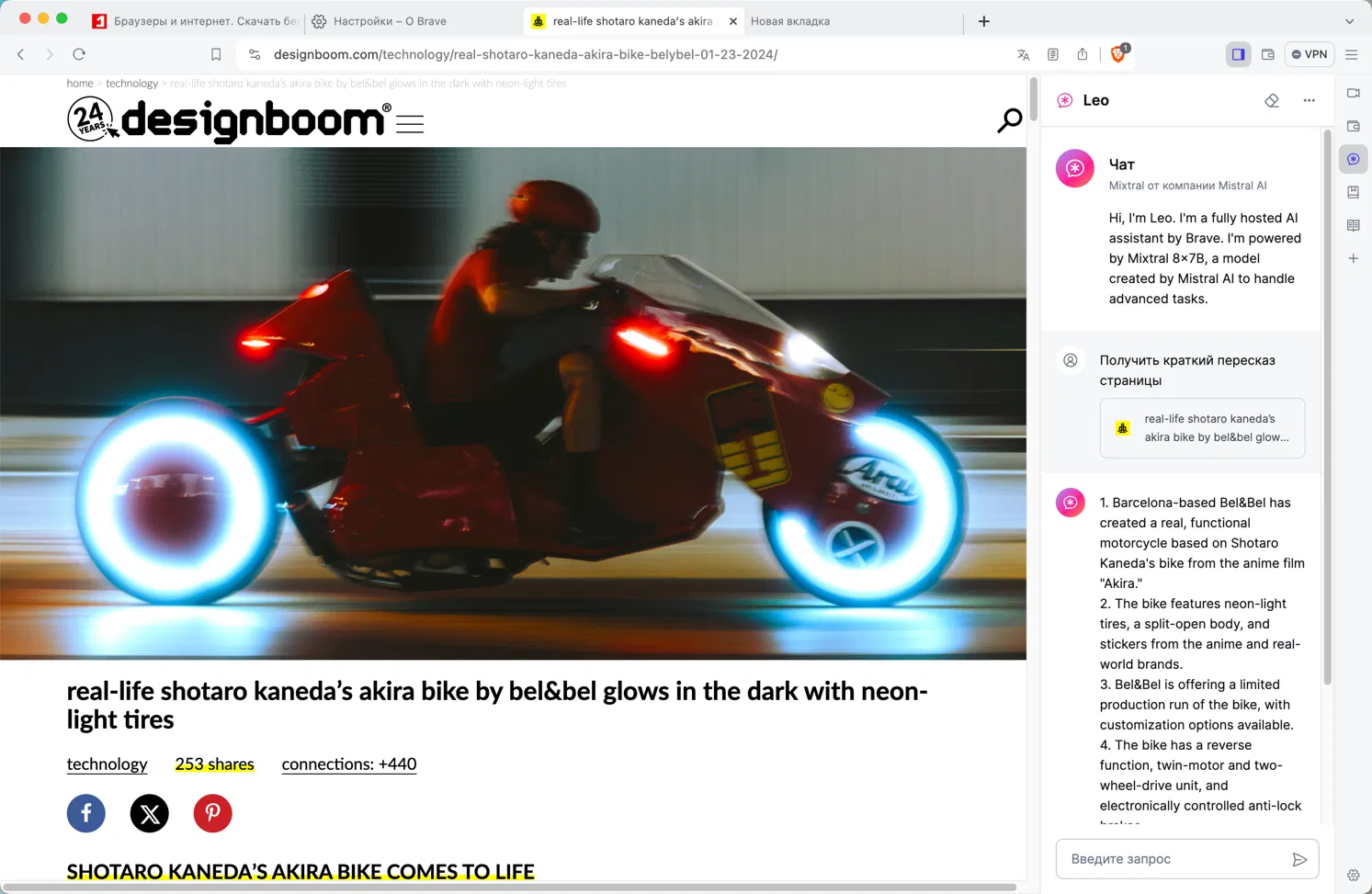
Task: Click the 'technology' breadcrumb link
Action: coord(132,84)
